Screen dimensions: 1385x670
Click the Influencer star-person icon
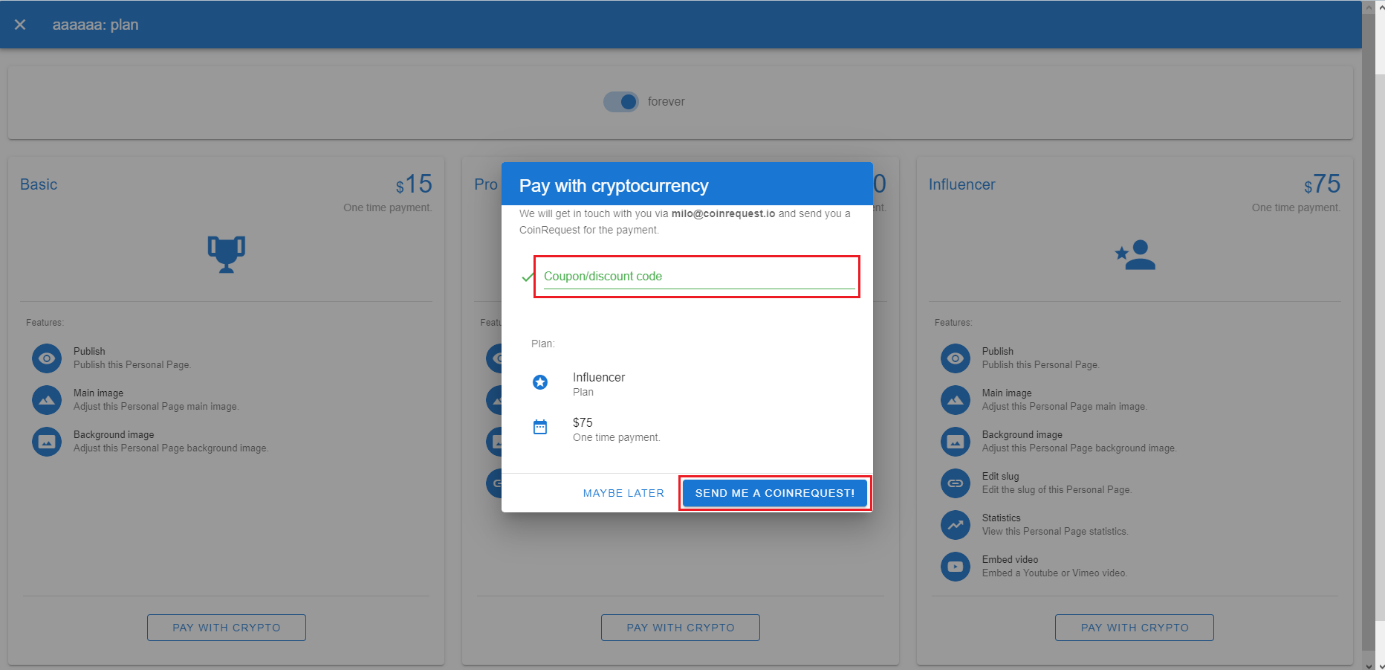(1135, 255)
